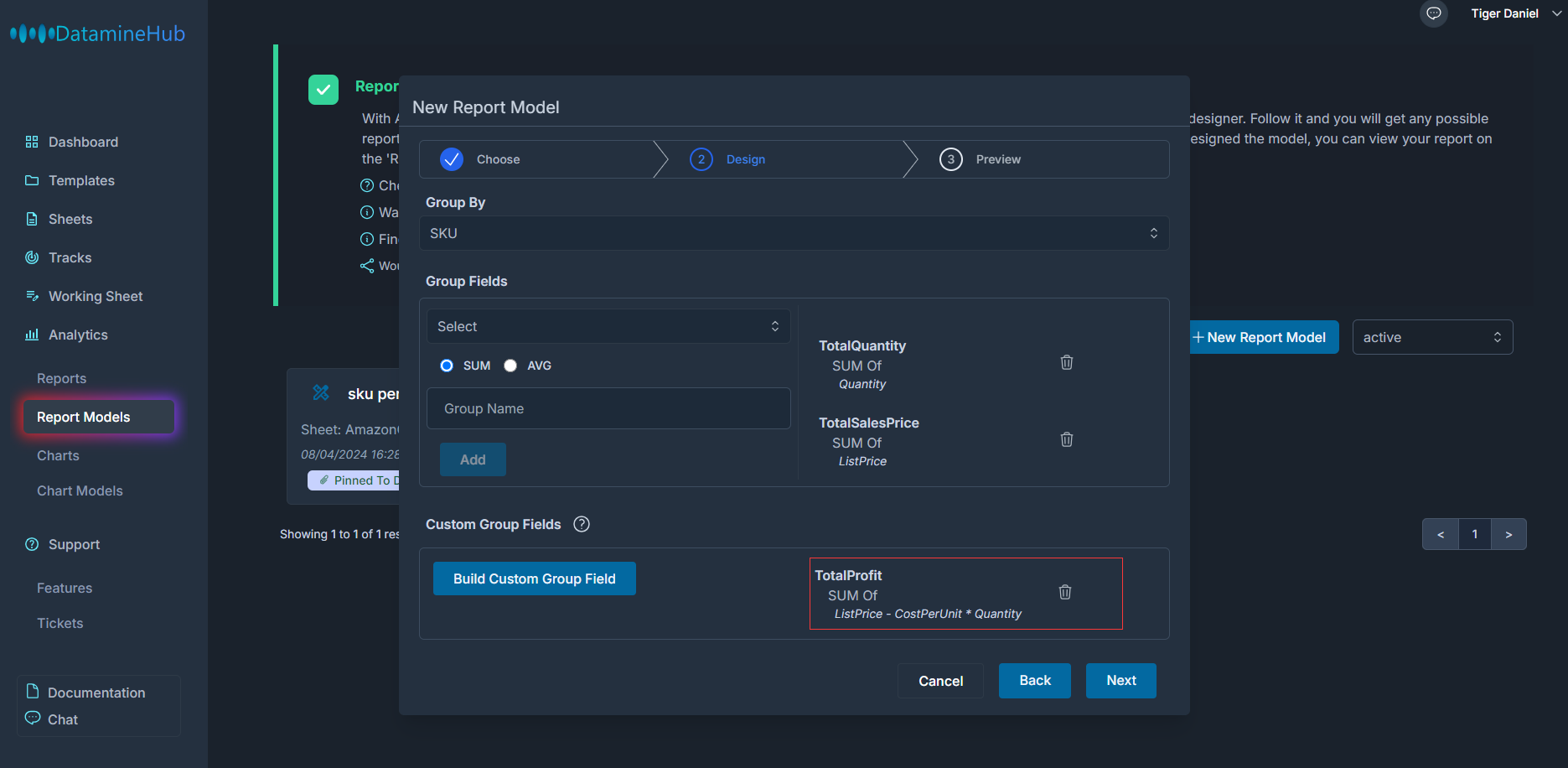The image size is (1568, 768).
Task: Click the Chat bubble icon in sidebar
Action: click(x=33, y=718)
